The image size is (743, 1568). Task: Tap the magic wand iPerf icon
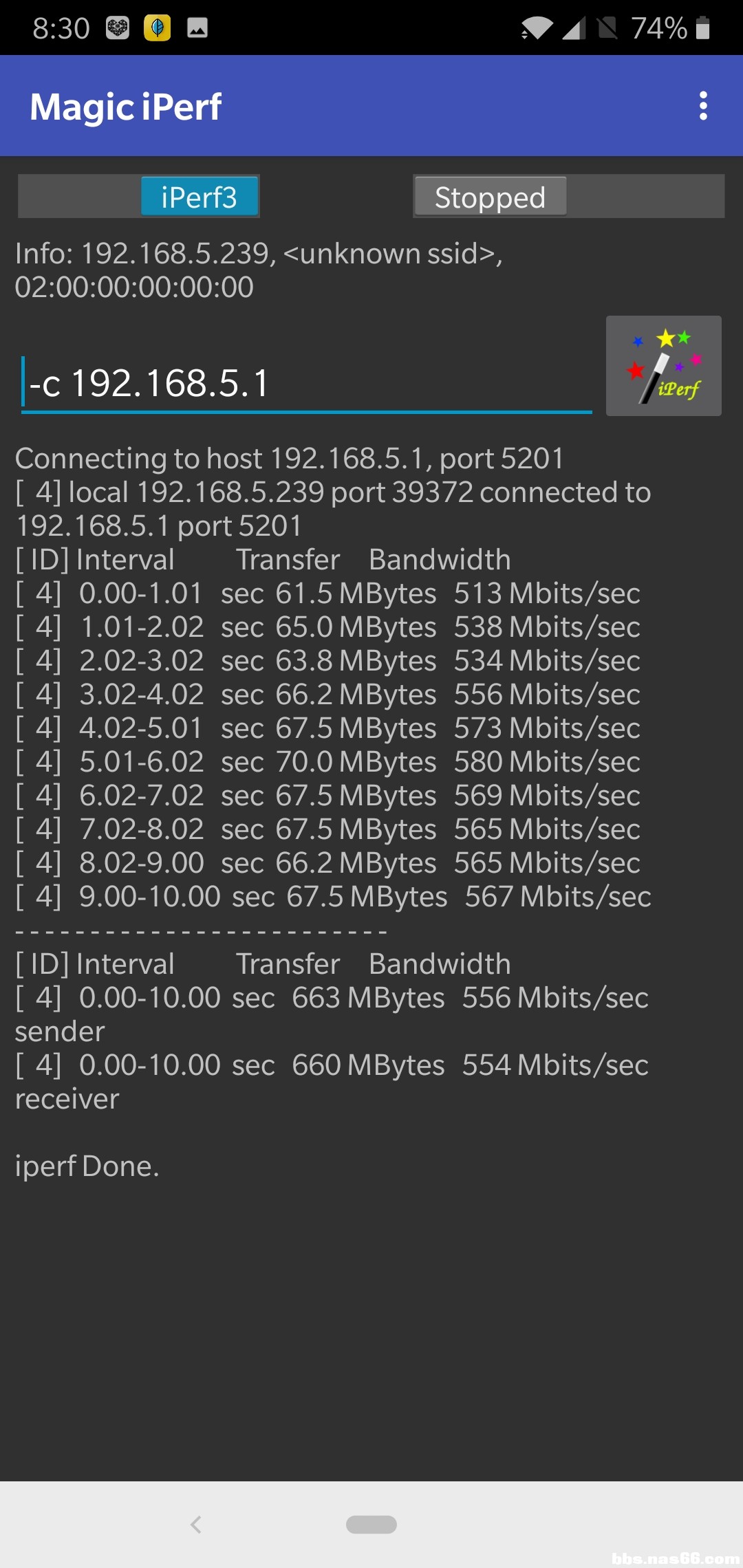pyautogui.click(x=663, y=366)
